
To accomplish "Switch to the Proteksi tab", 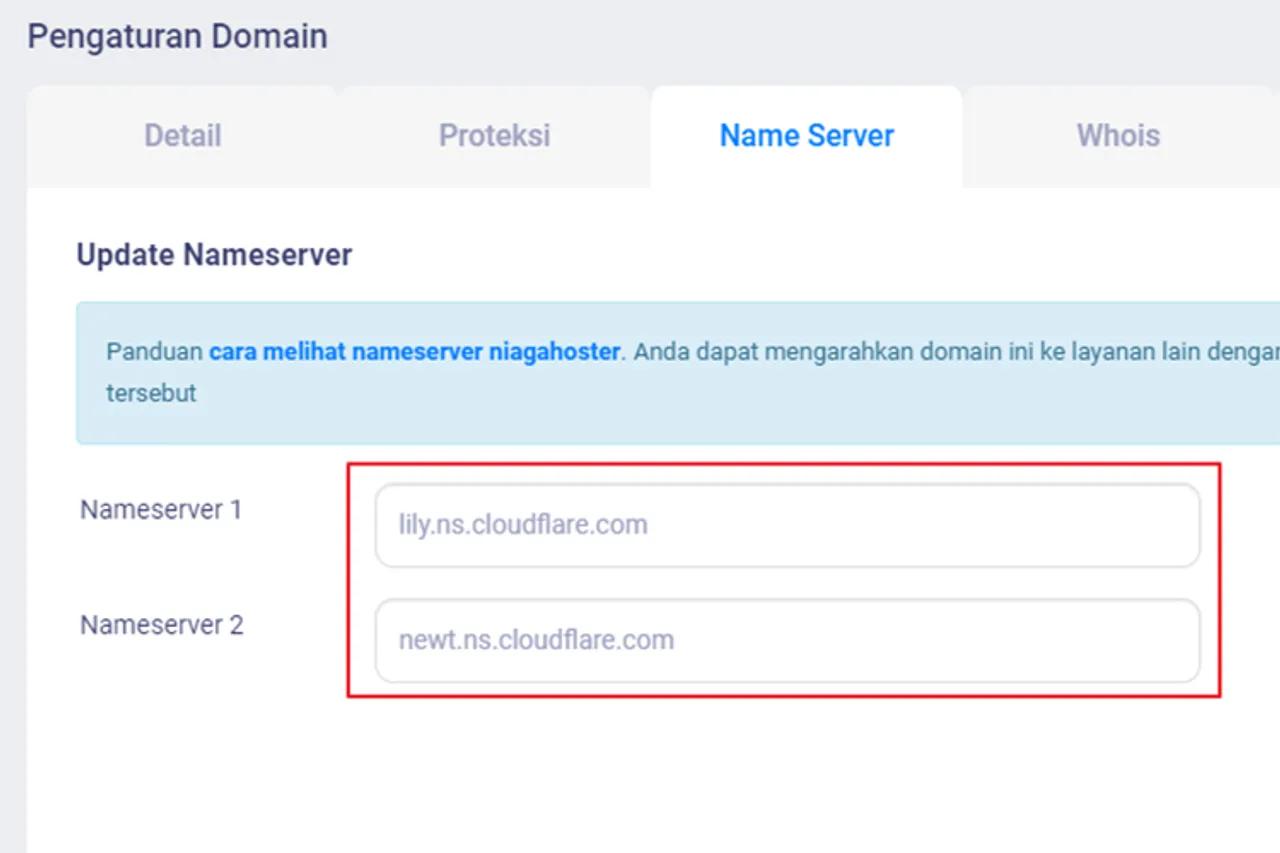I will (x=494, y=136).
